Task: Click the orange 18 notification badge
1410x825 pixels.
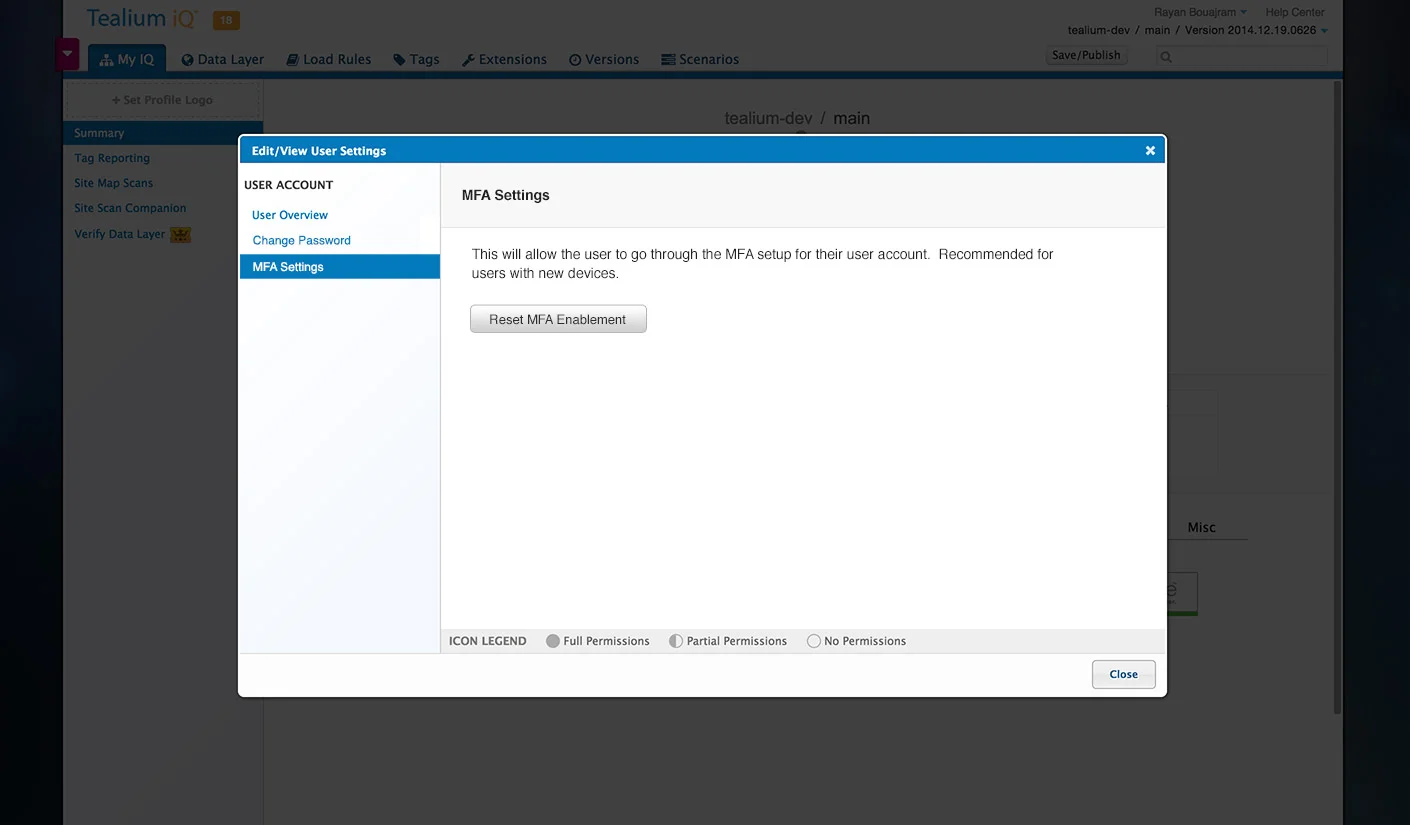Action: 226,20
